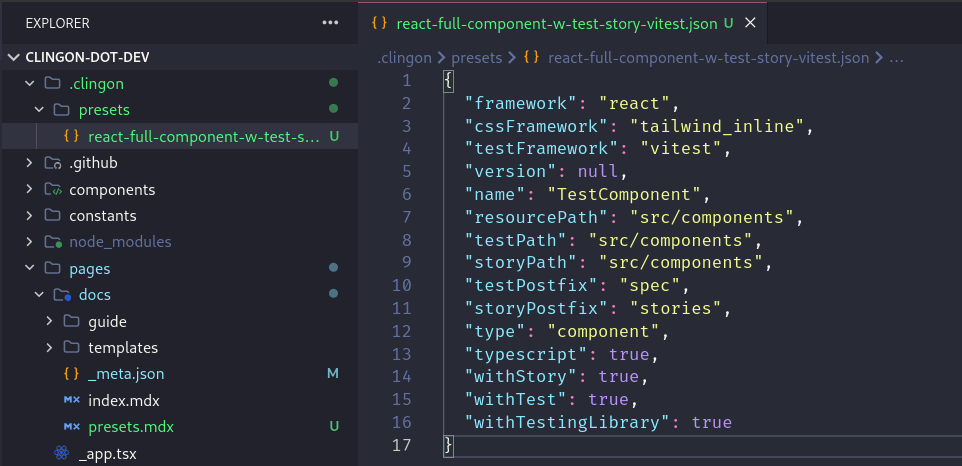
Task: Click the components folder icon
Action: 53,189
